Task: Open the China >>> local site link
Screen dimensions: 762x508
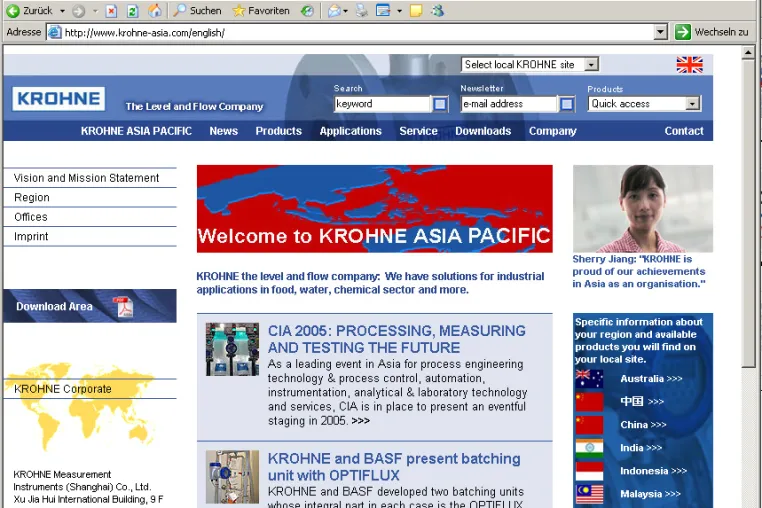Action: point(643,425)
